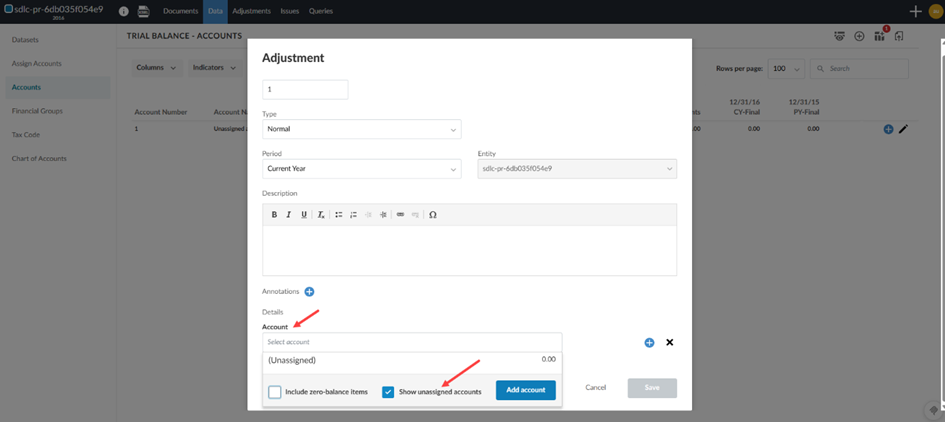This screenshot has width=945, height=422.
Task: Click the Bold formatting icon in Description
Action: coord(274,214)
